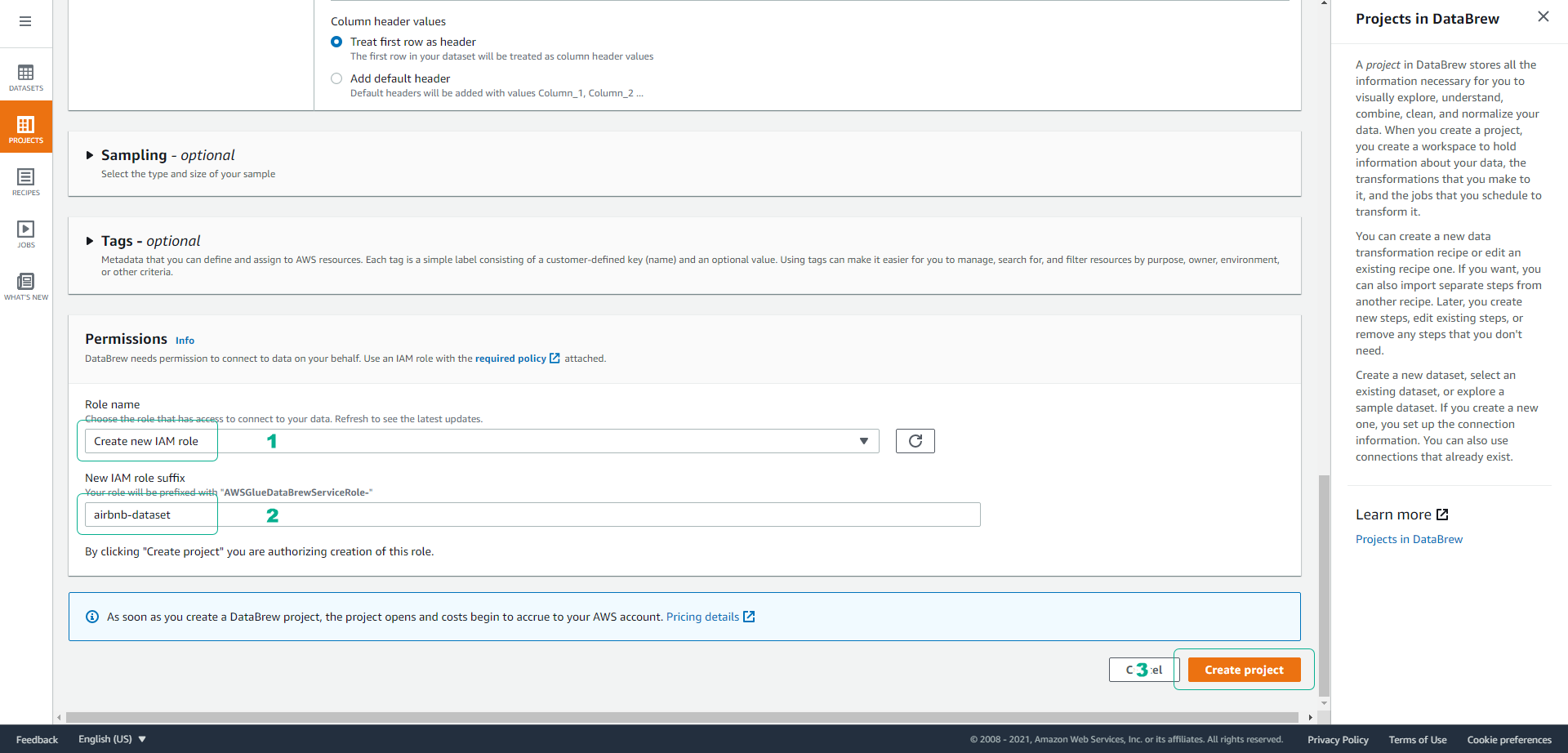Click external link icon next to Learn more
This screenshot has width=1568, height=753.
1442,515
